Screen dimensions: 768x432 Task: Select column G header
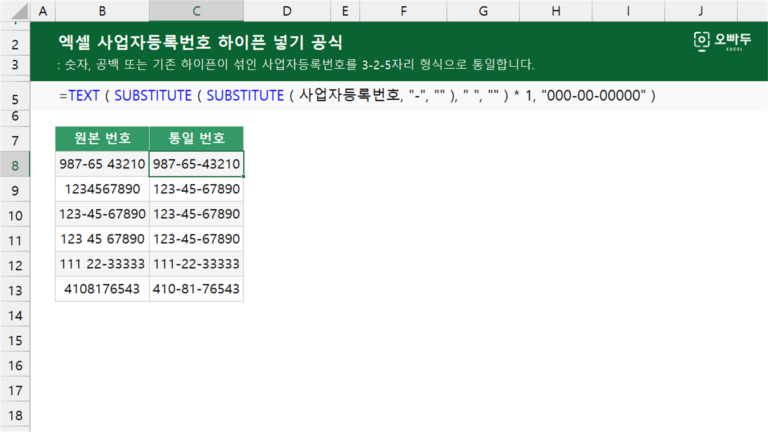[x=483, y=11]
